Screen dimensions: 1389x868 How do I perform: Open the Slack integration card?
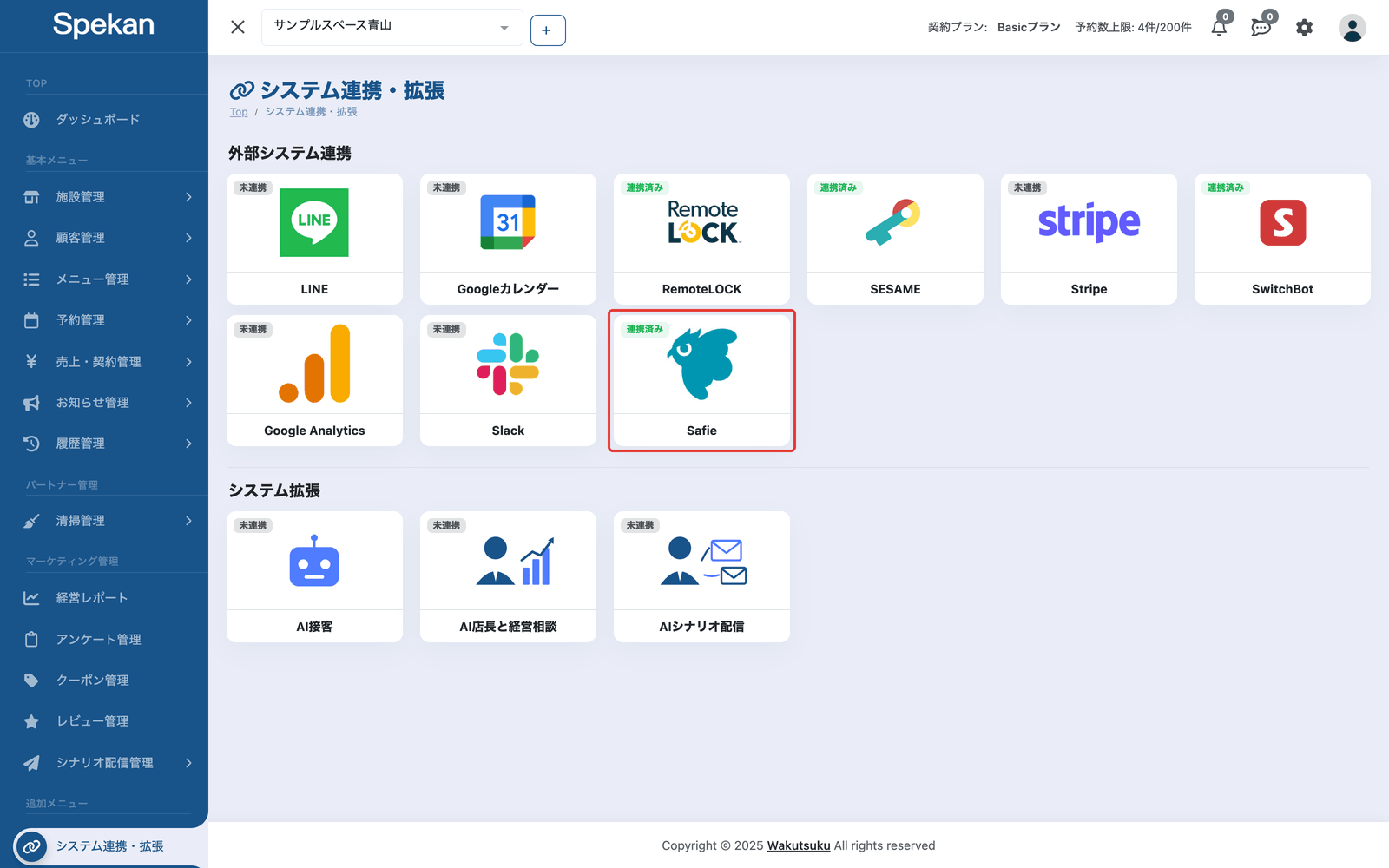point(508,380)
